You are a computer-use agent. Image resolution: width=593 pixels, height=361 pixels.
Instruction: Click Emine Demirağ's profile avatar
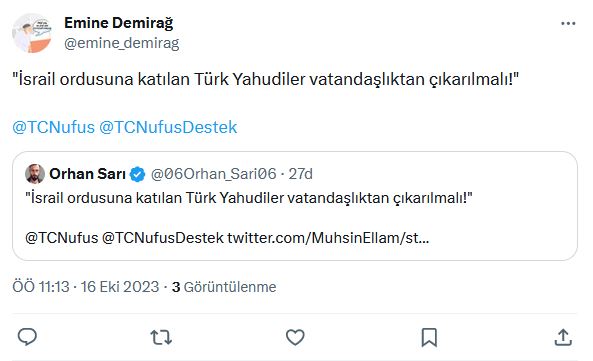click(x=32, y=33)
